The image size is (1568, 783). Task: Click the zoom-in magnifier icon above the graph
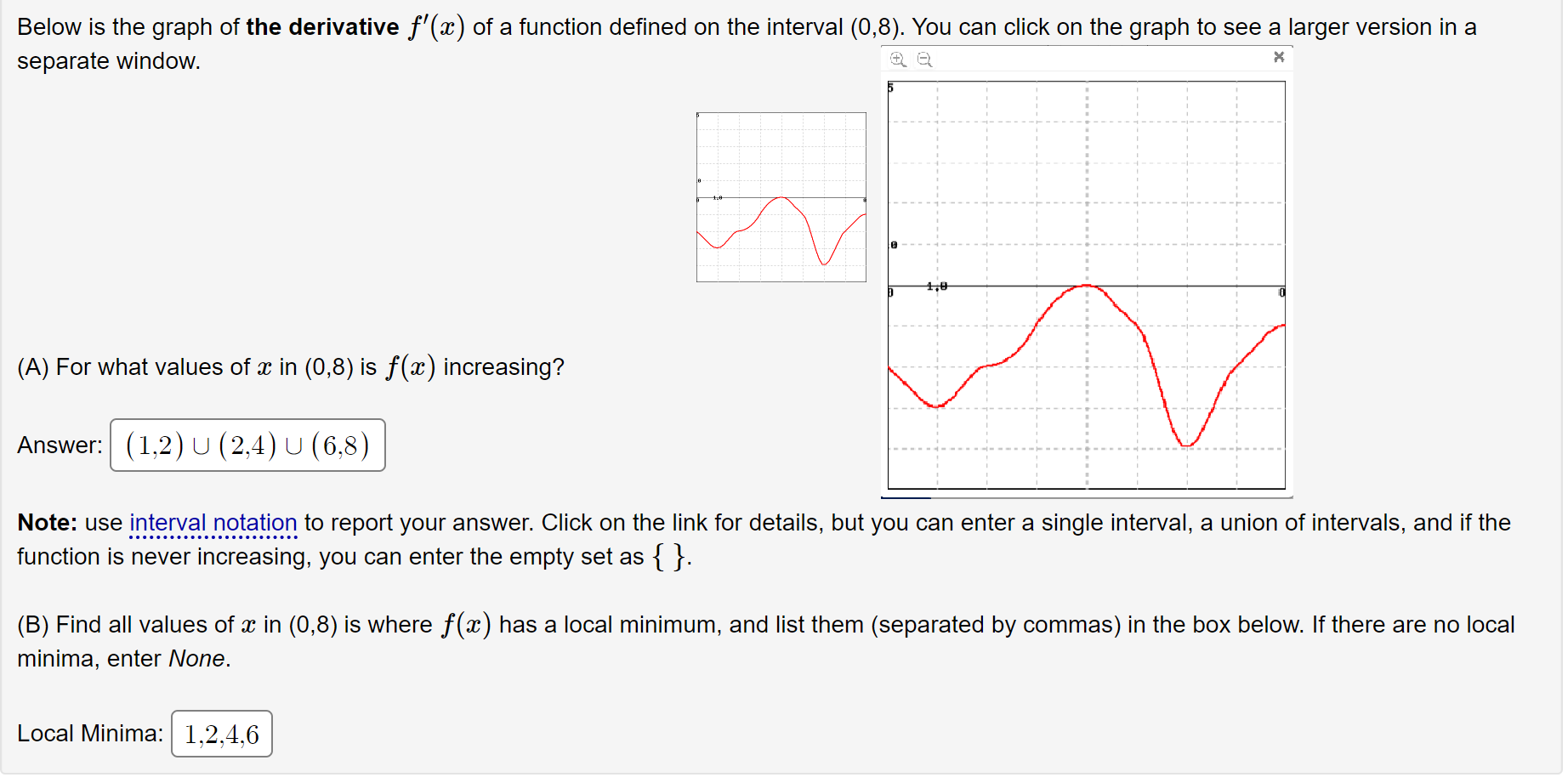tap(897, 59)
